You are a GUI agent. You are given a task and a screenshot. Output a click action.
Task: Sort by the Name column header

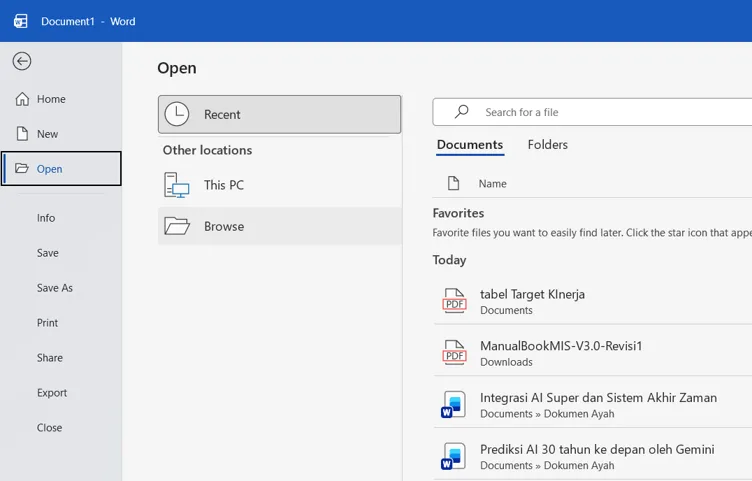tap(493, 184)
